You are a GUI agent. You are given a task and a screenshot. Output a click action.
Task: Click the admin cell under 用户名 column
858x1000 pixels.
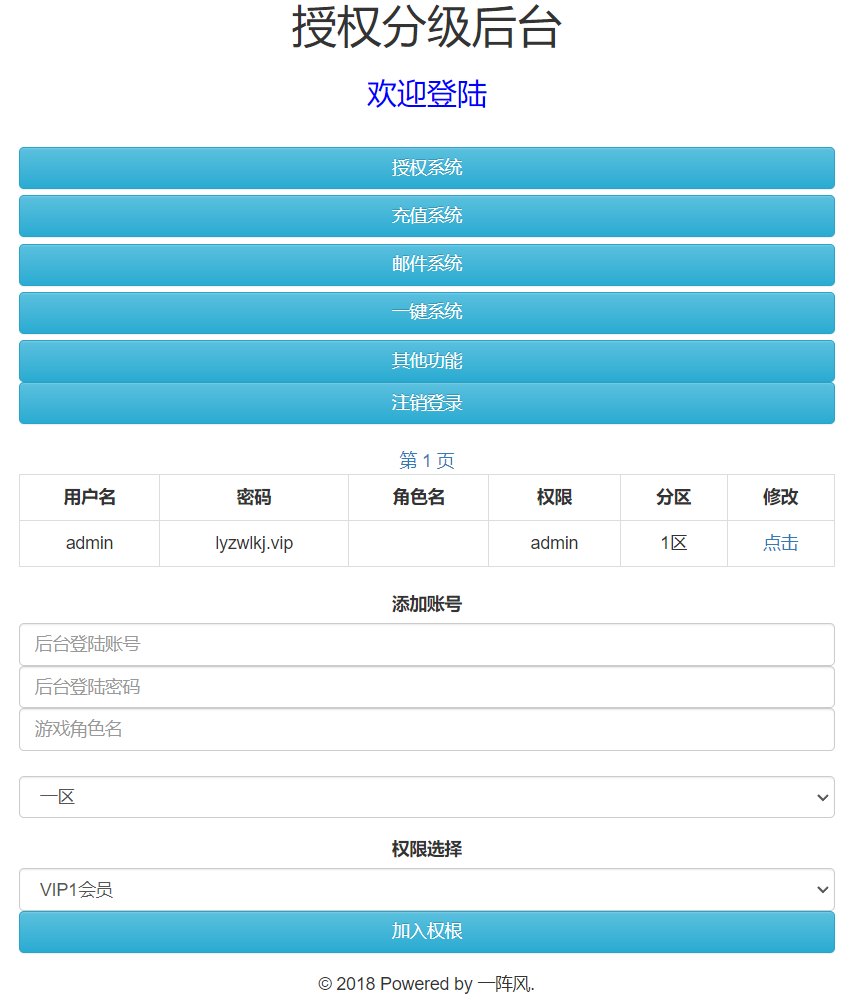[89, 543]
